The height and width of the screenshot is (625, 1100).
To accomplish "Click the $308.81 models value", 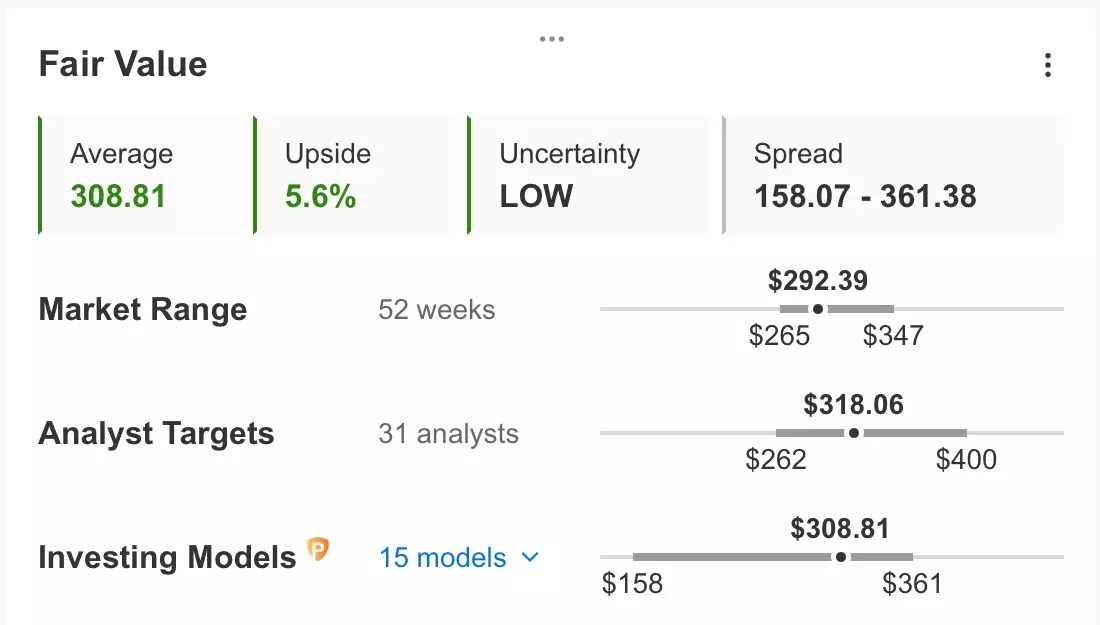I will pos(840,529).
